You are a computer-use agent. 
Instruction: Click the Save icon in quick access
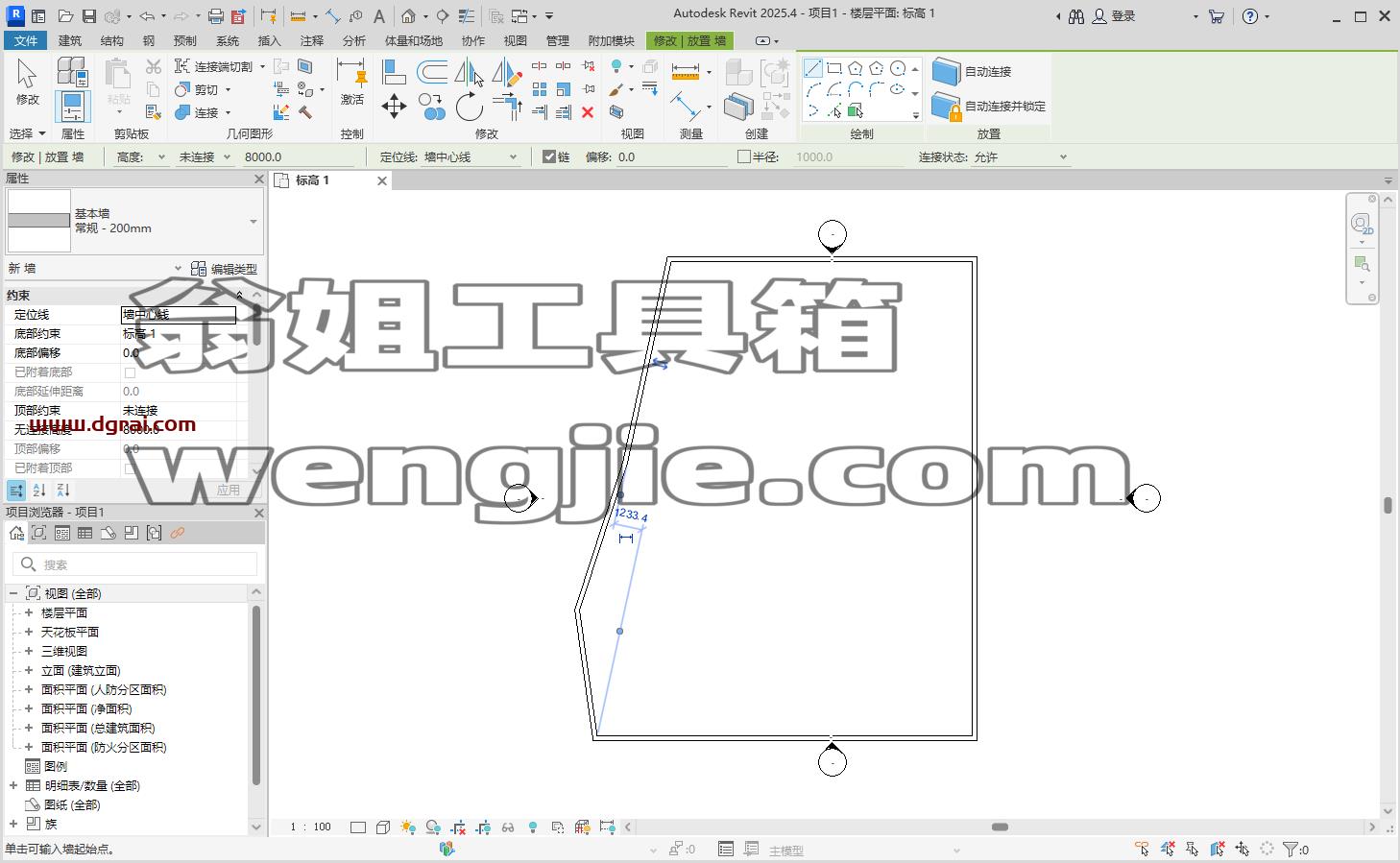[x=88, y=16]
